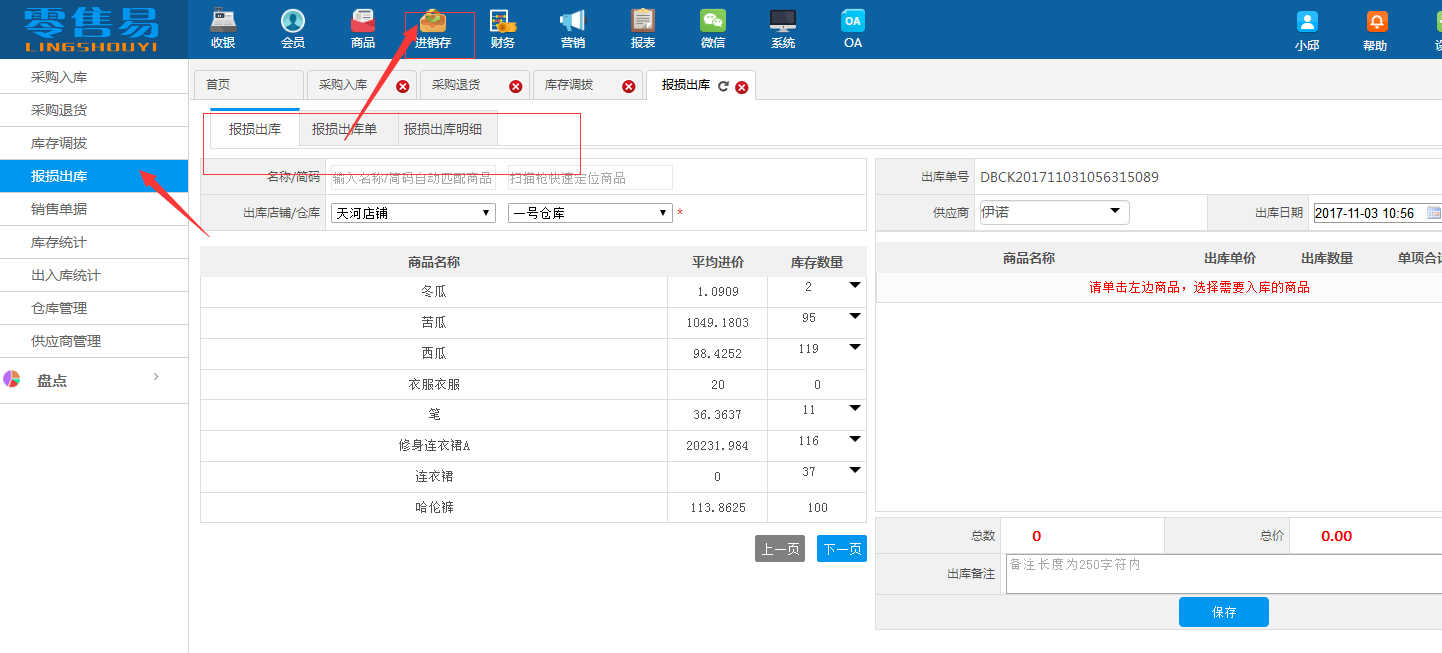Open the 会员 member management module
Viewport: 1442px width, 653px height.
pyautogui.click(x=292, y=28)
